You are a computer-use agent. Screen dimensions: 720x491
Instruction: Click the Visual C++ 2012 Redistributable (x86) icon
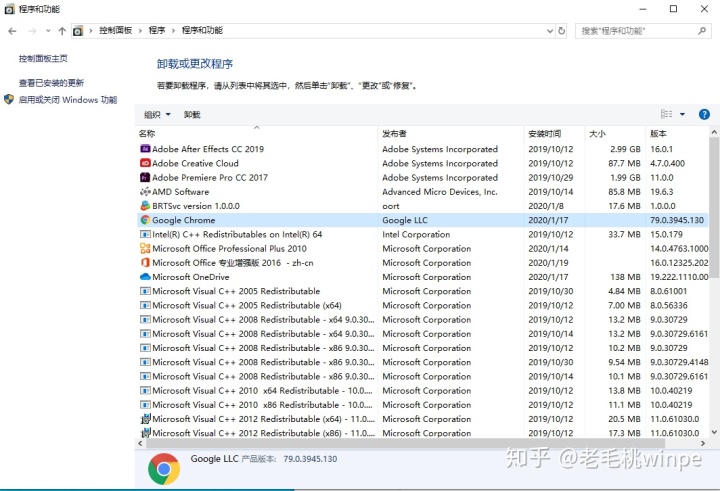coord(146,433)
